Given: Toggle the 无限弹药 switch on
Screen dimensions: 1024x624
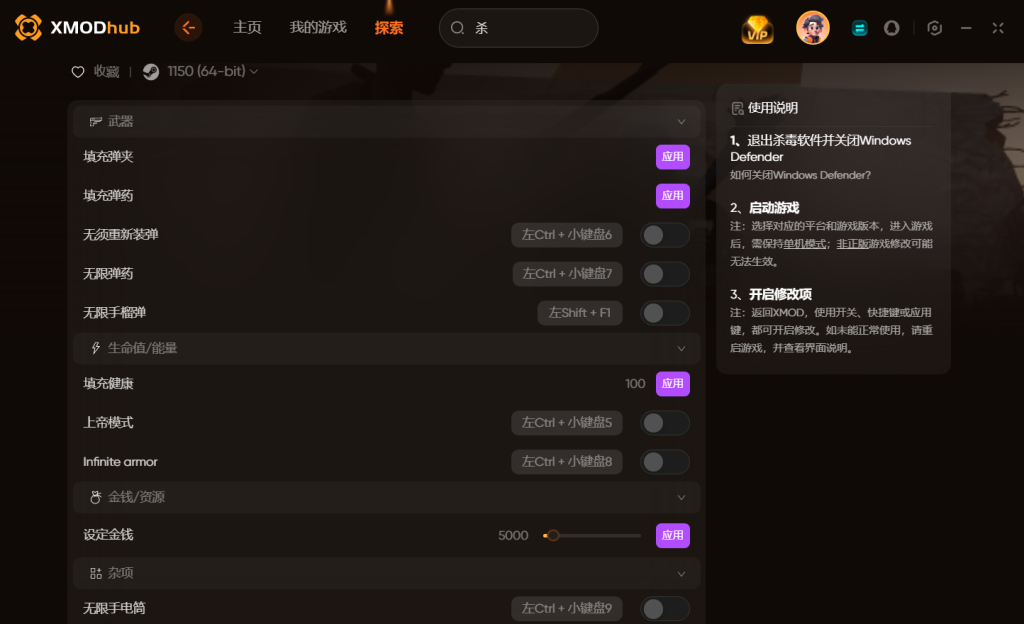Looking at the screenshot, I should (664, 274).
